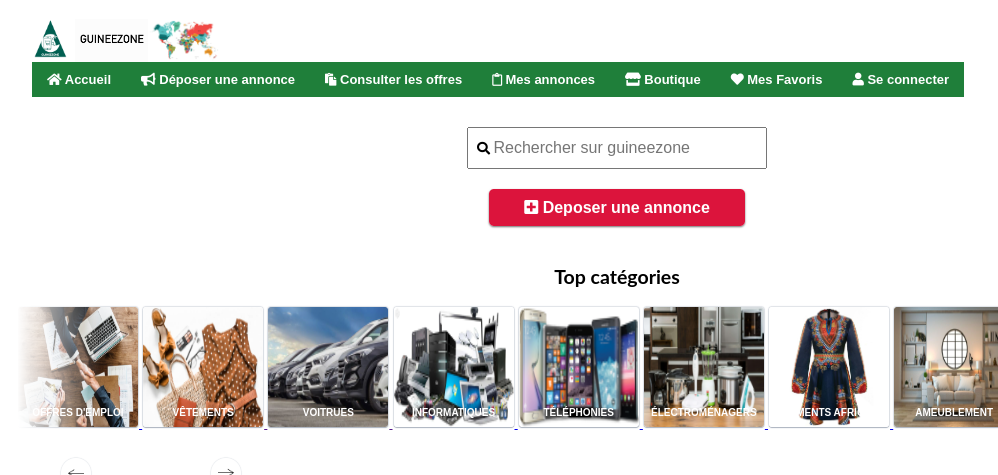Open the Informatiques category card

coord(454,367)
